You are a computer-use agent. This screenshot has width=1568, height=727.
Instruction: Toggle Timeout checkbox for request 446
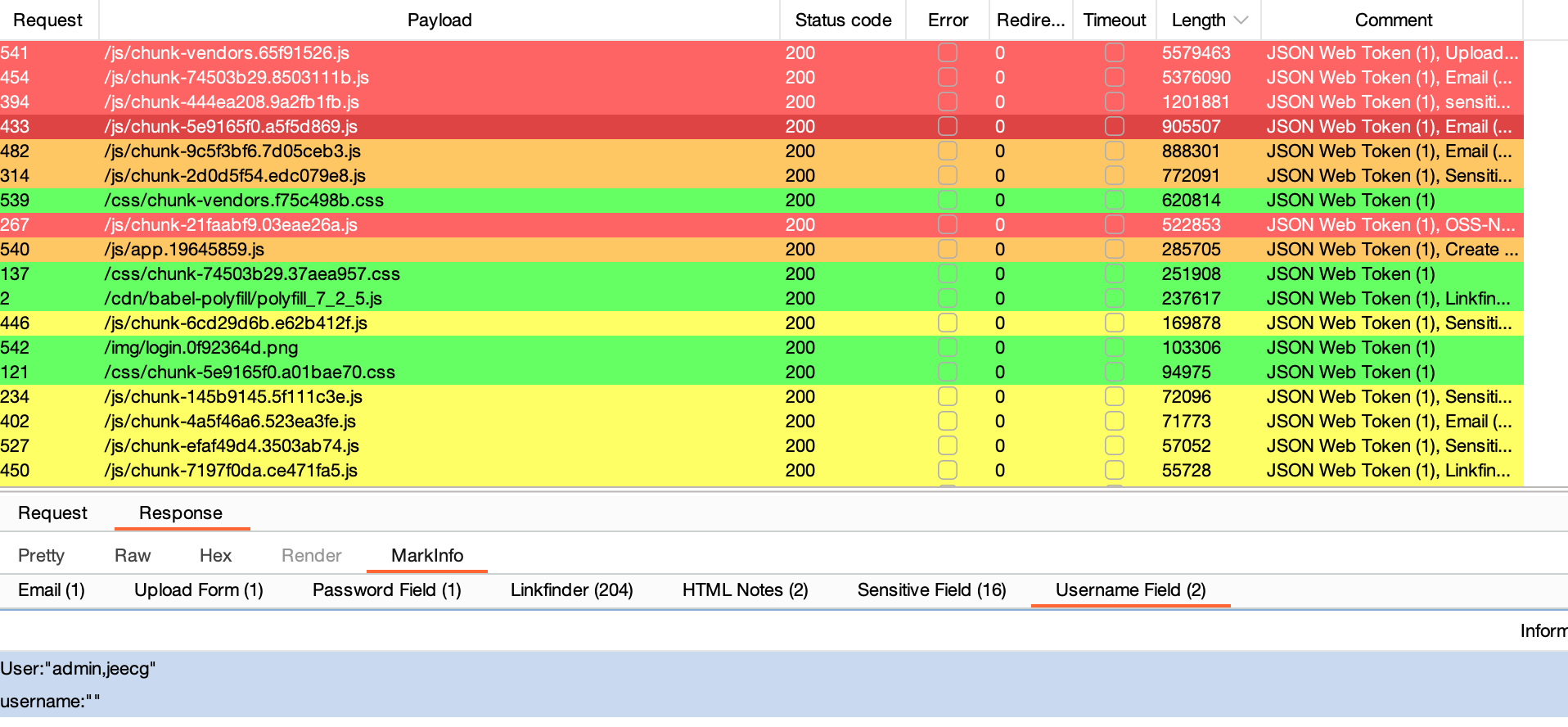(1114, 323)
